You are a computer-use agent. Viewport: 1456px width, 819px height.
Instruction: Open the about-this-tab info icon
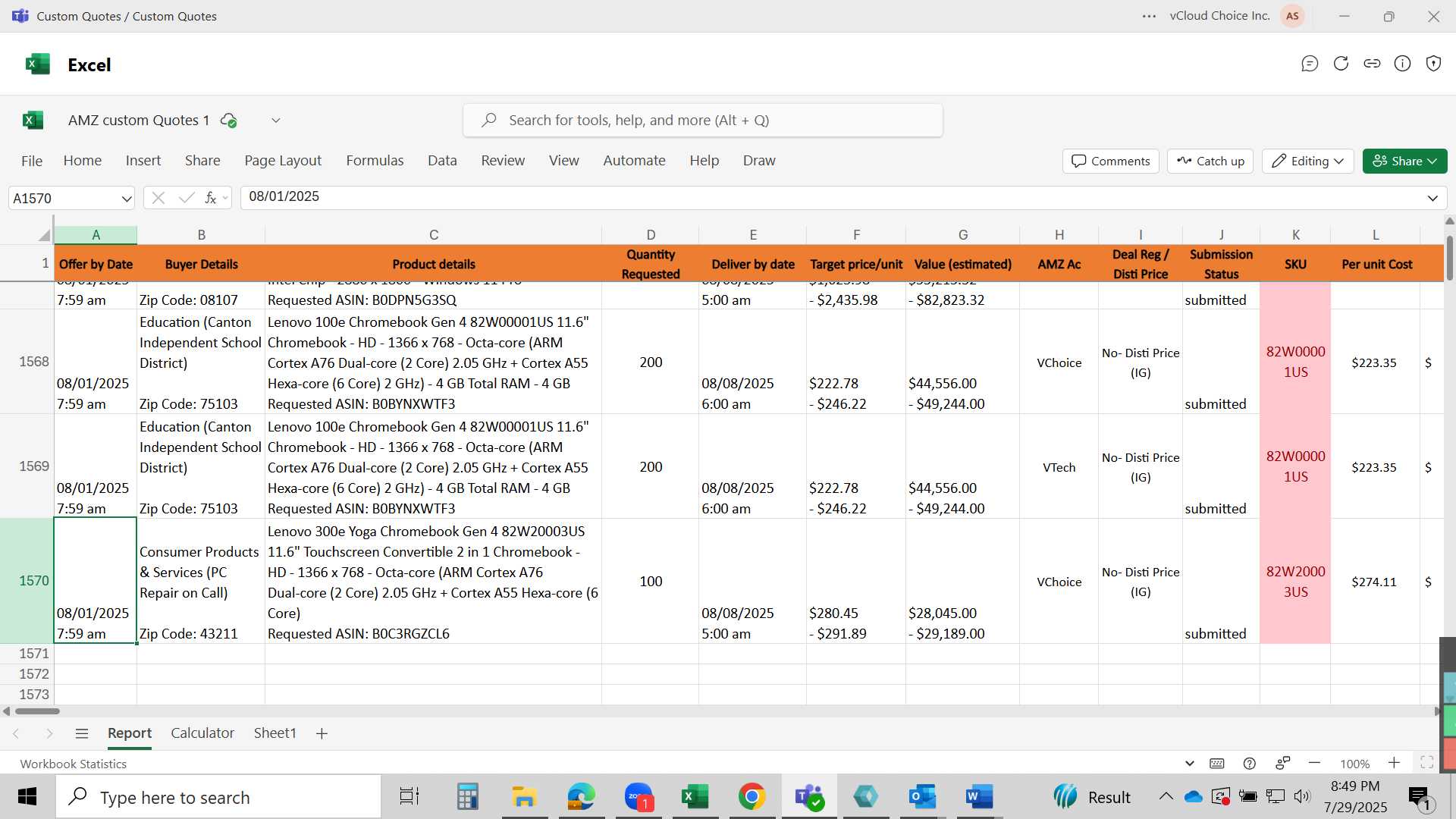pyautogui.click(x=1403, y=64)
